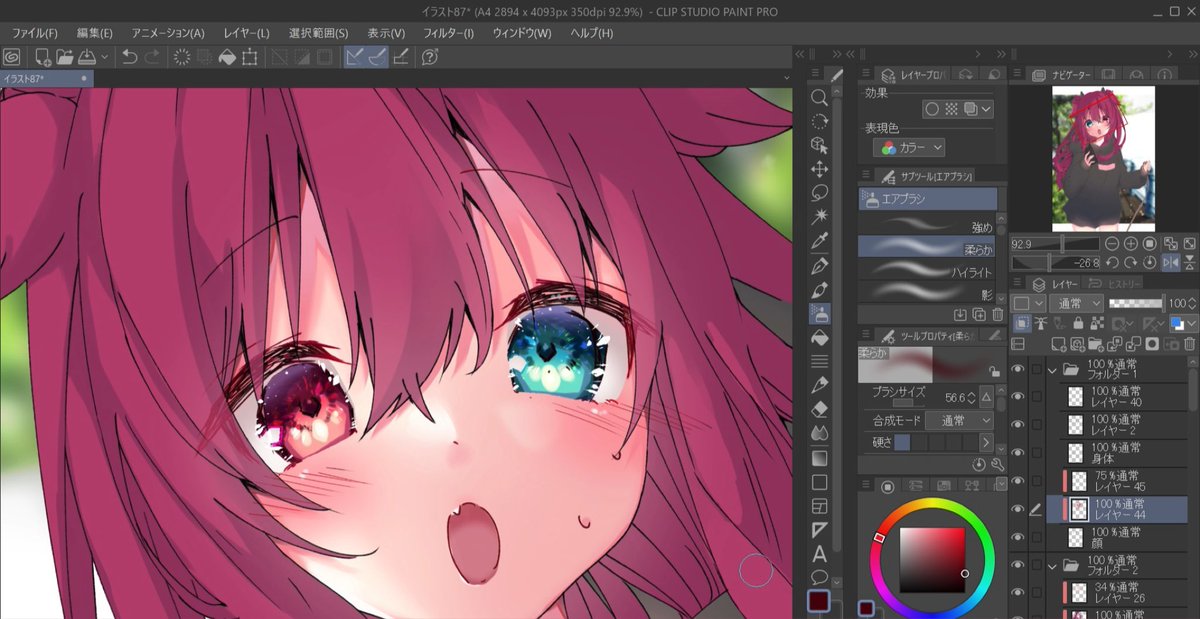Click the Fill bucket icon in command bar
Viewport: 1200px width, 619px height.
coord(227,57)
